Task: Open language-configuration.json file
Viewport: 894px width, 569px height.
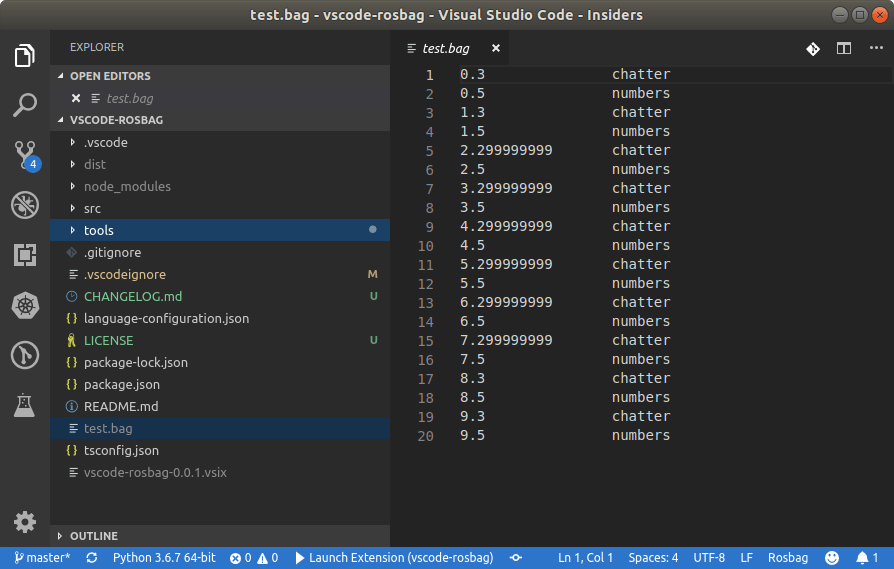Action: pos(220,318)
